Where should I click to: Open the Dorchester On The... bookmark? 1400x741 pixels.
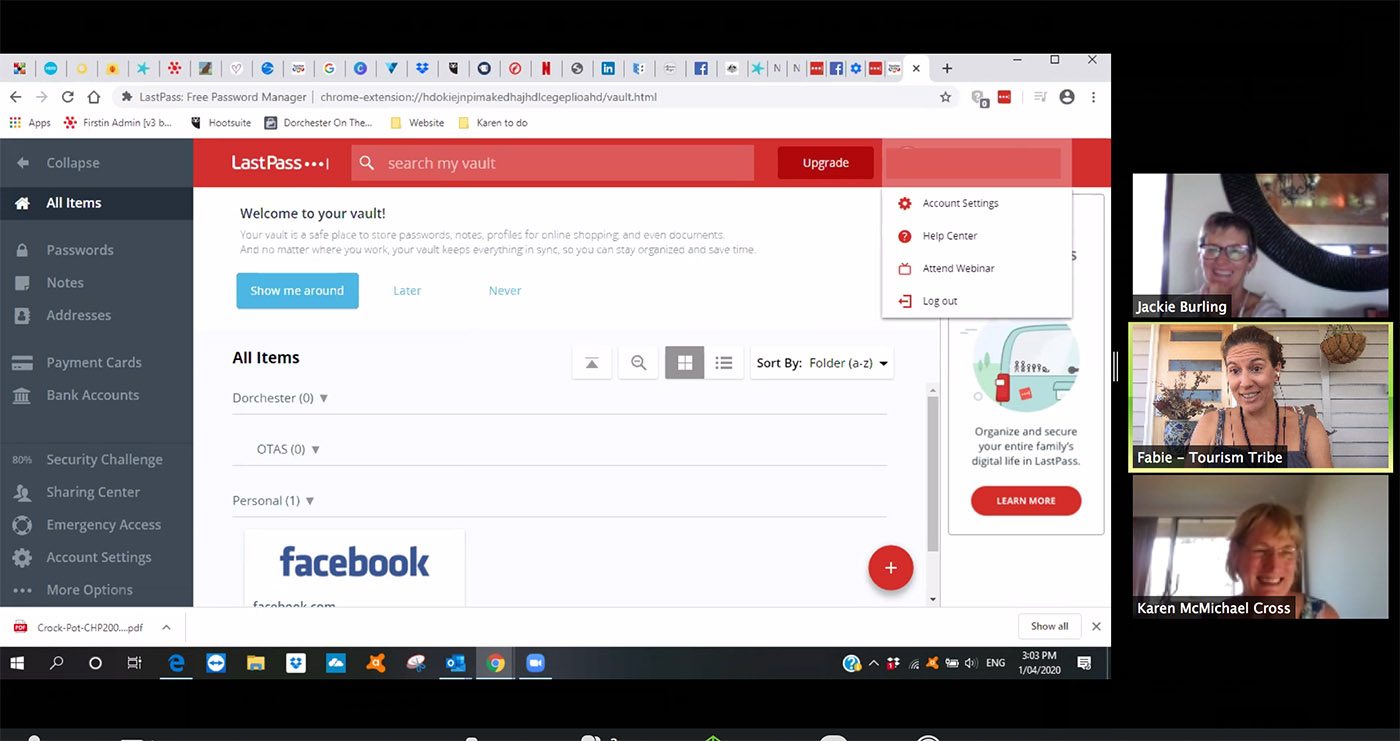point(318,123)
